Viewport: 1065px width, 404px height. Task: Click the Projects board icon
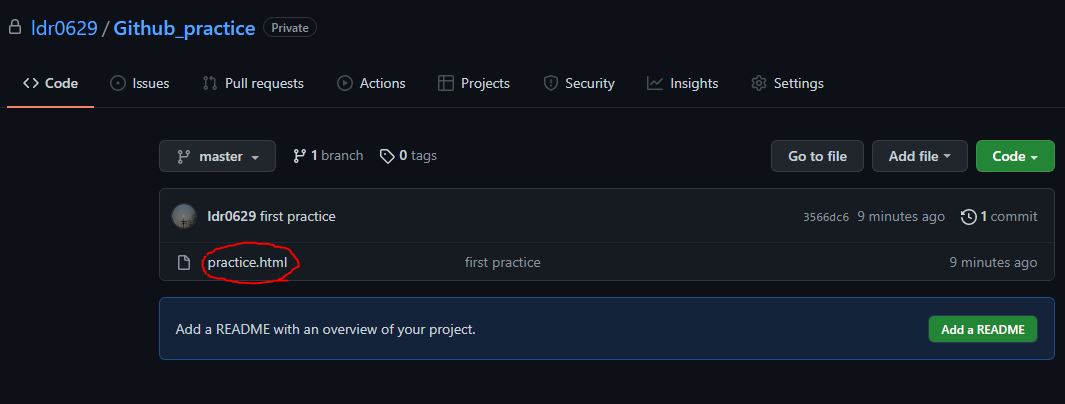[446, 84]
